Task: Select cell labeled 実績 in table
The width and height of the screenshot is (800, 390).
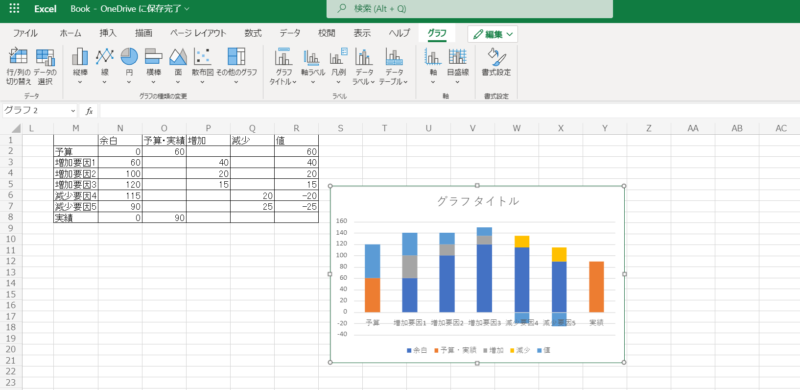Action: (76, 217)
